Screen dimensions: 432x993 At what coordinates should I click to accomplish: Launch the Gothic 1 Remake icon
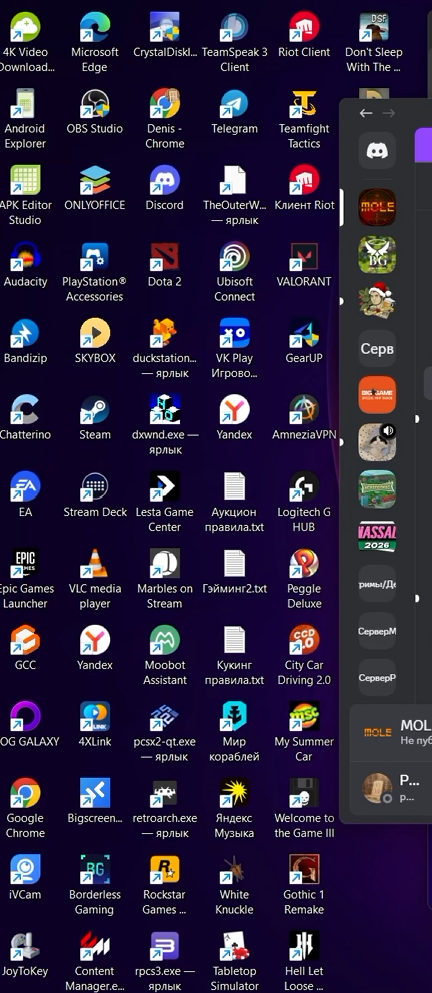(304, 871)
